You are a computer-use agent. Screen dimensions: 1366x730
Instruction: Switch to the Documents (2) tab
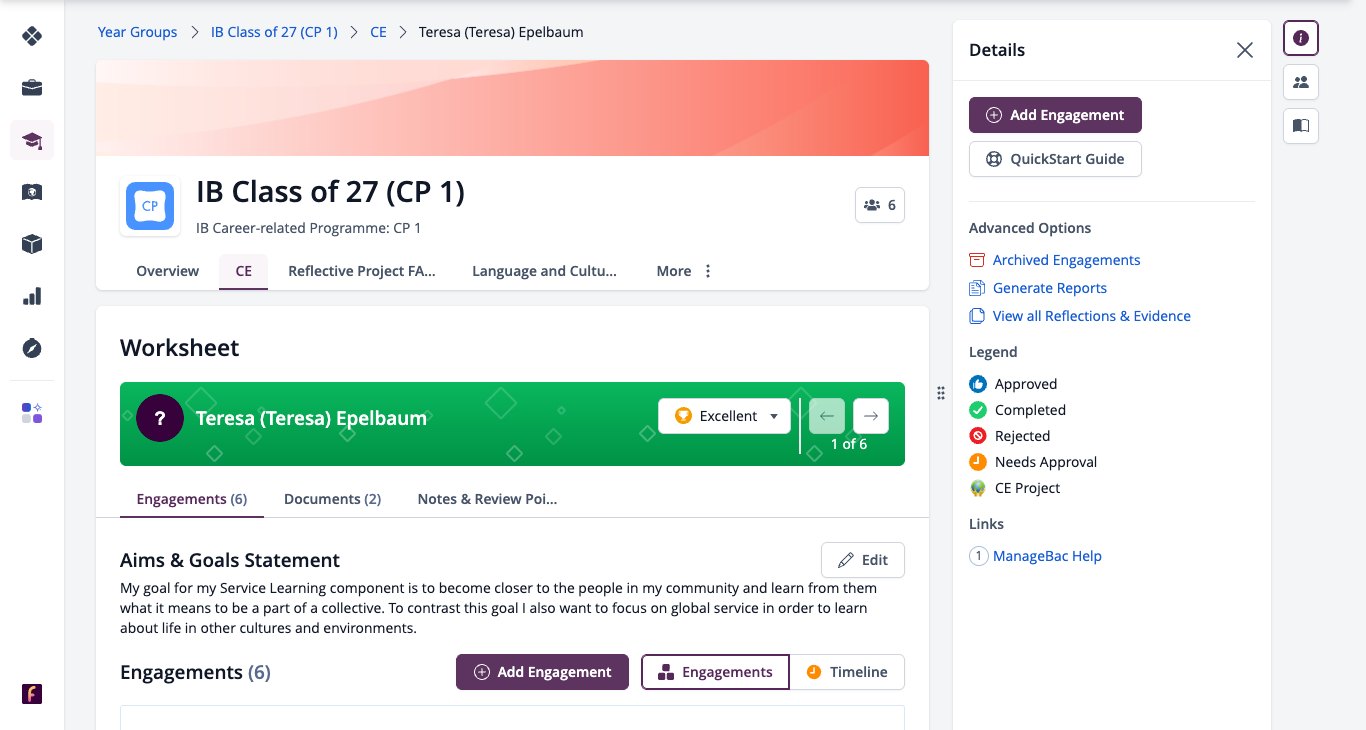point(332,499)
